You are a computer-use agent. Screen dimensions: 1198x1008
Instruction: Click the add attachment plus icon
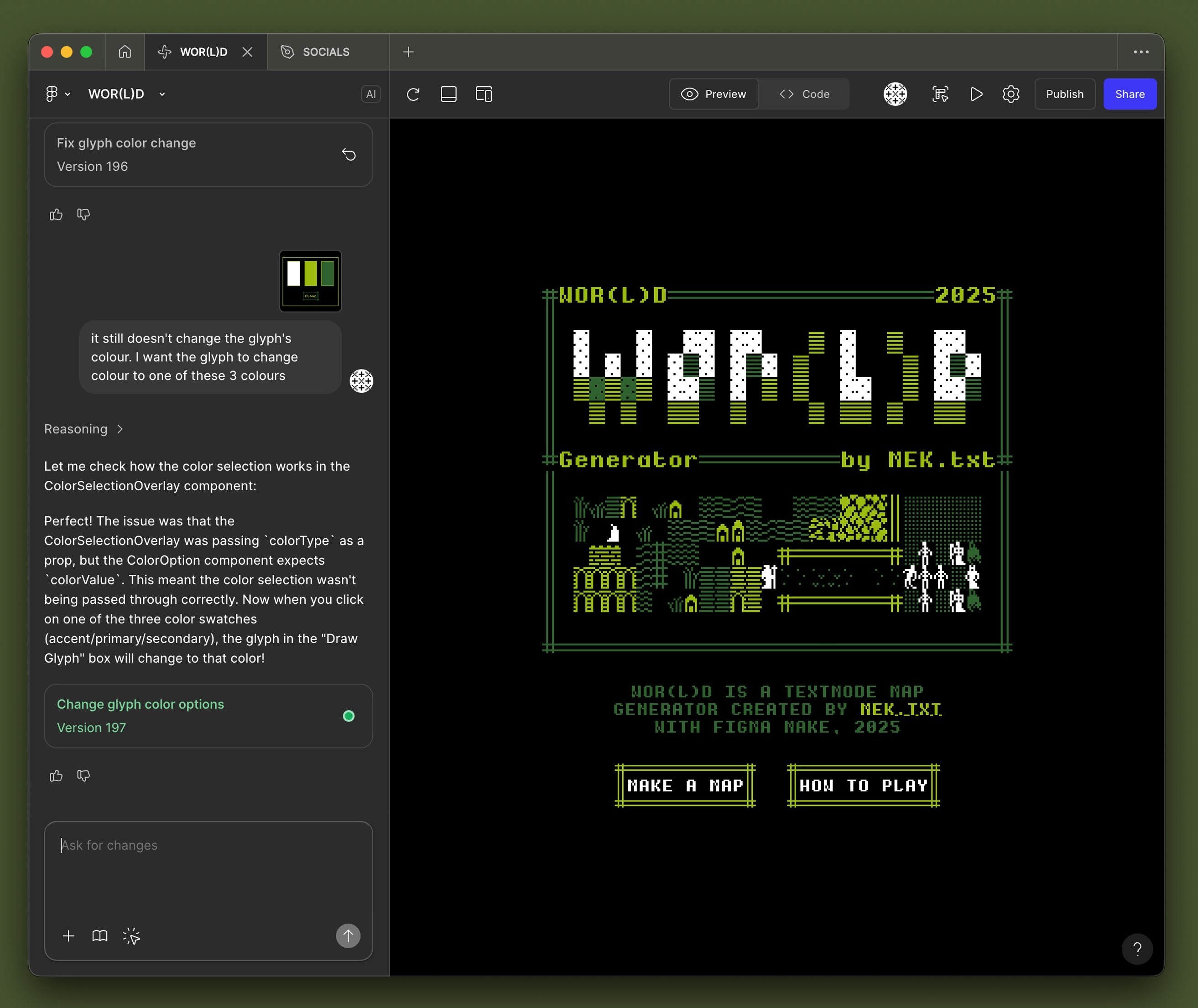point(68,936)
